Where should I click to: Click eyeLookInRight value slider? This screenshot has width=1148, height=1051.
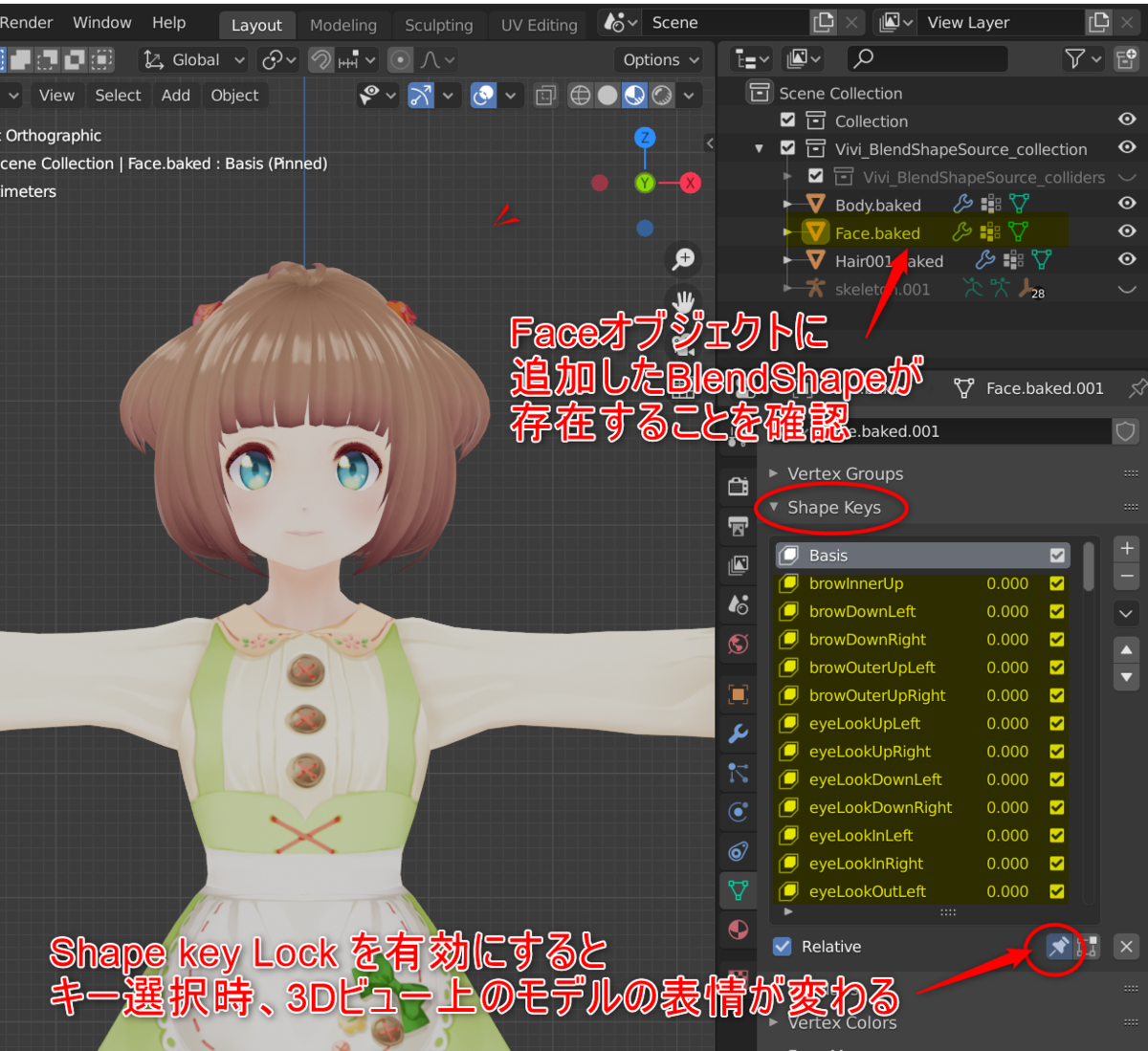tap(1007, 864)
